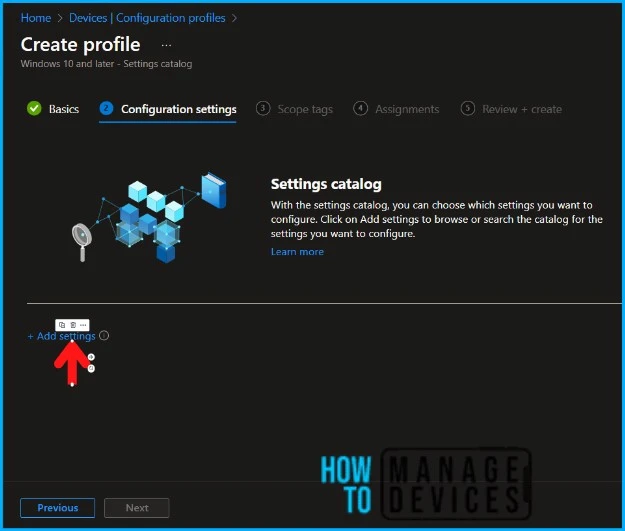Screen dimensions: 625x531
Task: Open more options in the floating annotation toolbar
Action: tap(84, 325)
